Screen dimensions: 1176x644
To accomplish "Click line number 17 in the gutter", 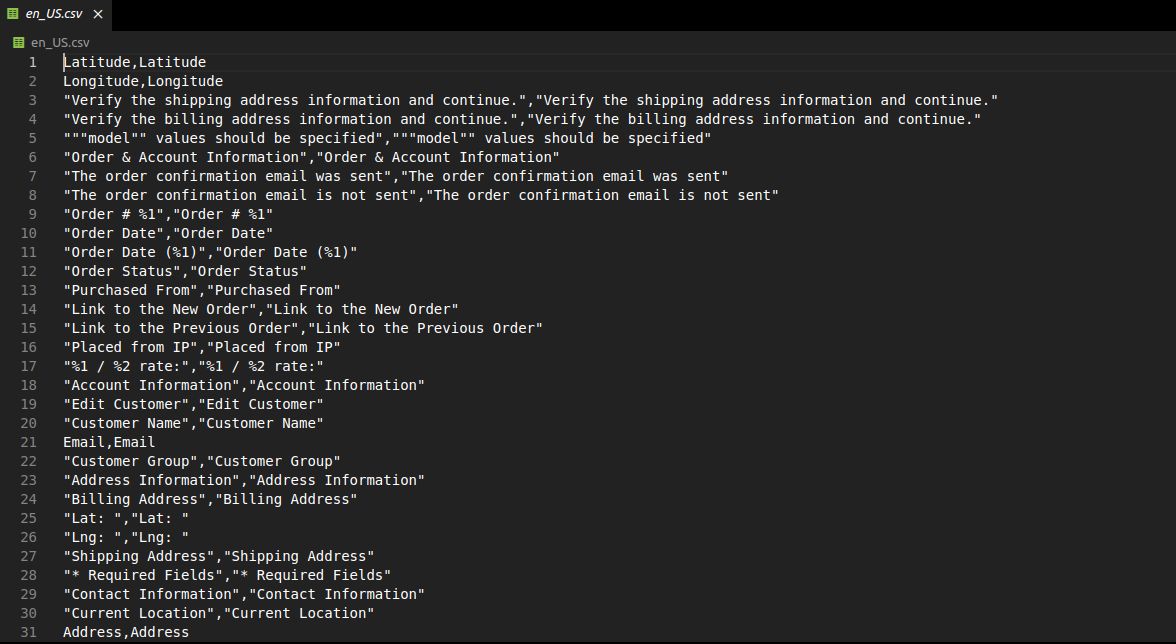I will click(28, 366).
